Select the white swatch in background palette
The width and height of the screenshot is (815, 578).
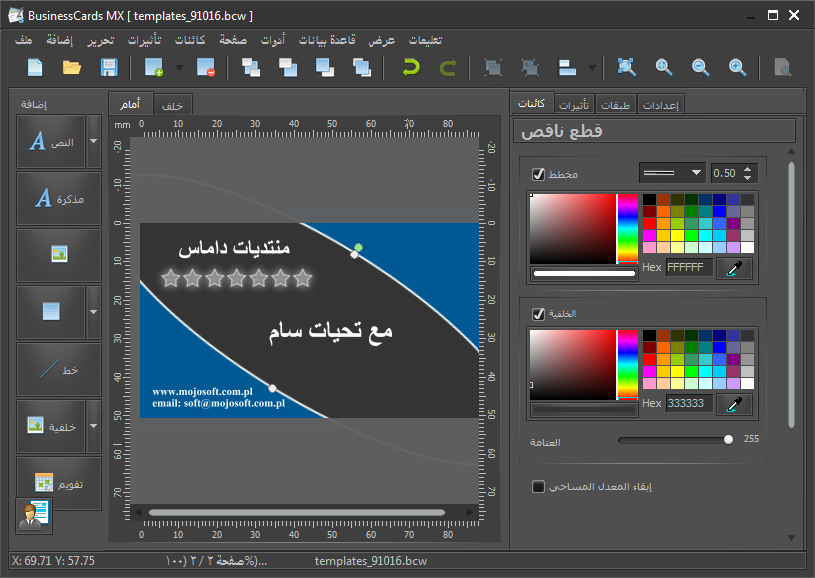pyautogui.click(x=747, y=384)
